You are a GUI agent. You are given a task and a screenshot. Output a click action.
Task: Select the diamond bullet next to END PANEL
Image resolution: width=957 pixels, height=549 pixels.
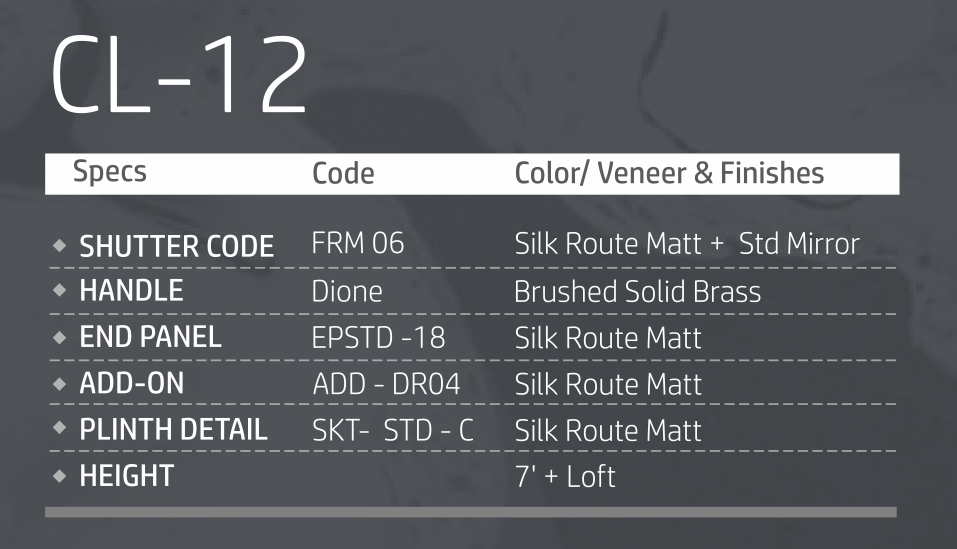tap(62, 337)
